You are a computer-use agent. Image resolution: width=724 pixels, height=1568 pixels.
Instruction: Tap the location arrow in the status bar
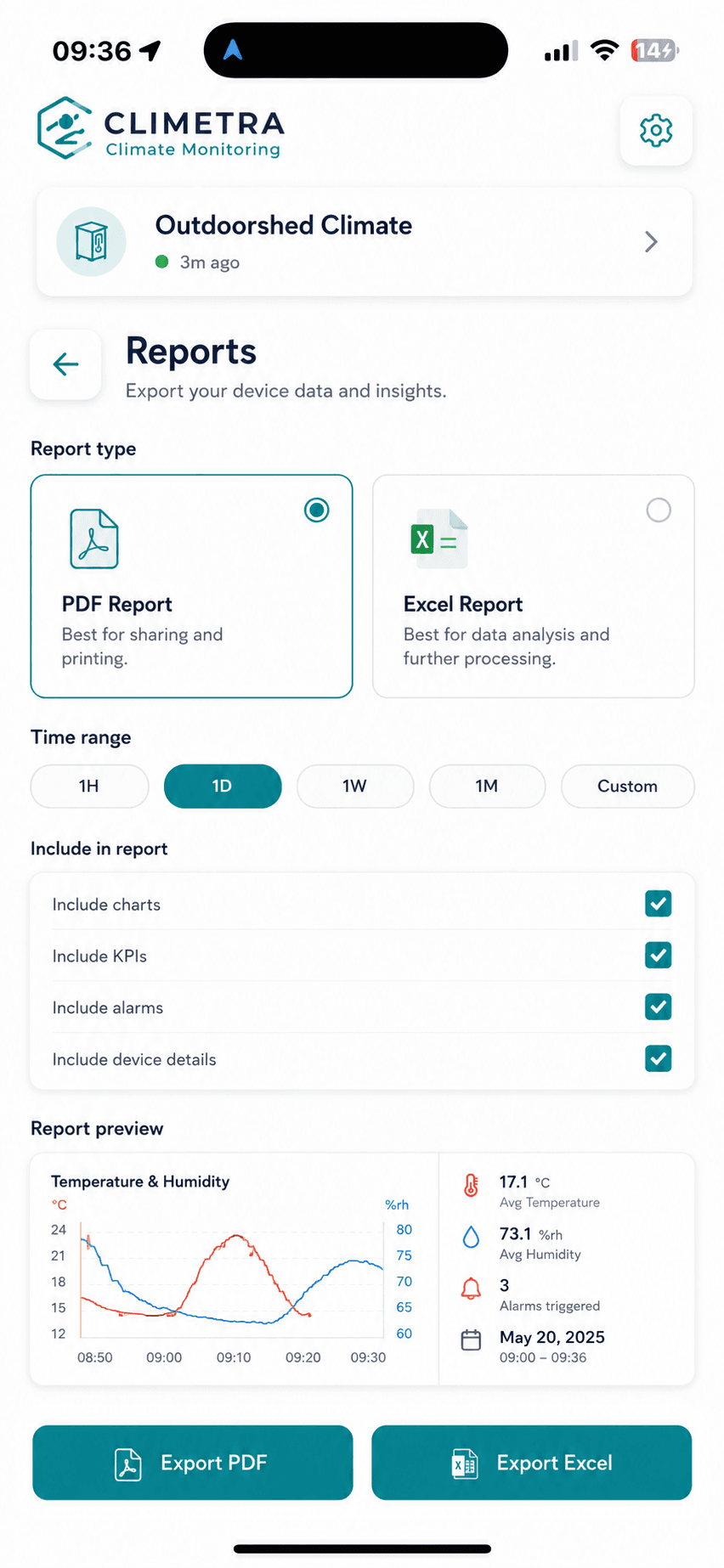pos(150,51)
